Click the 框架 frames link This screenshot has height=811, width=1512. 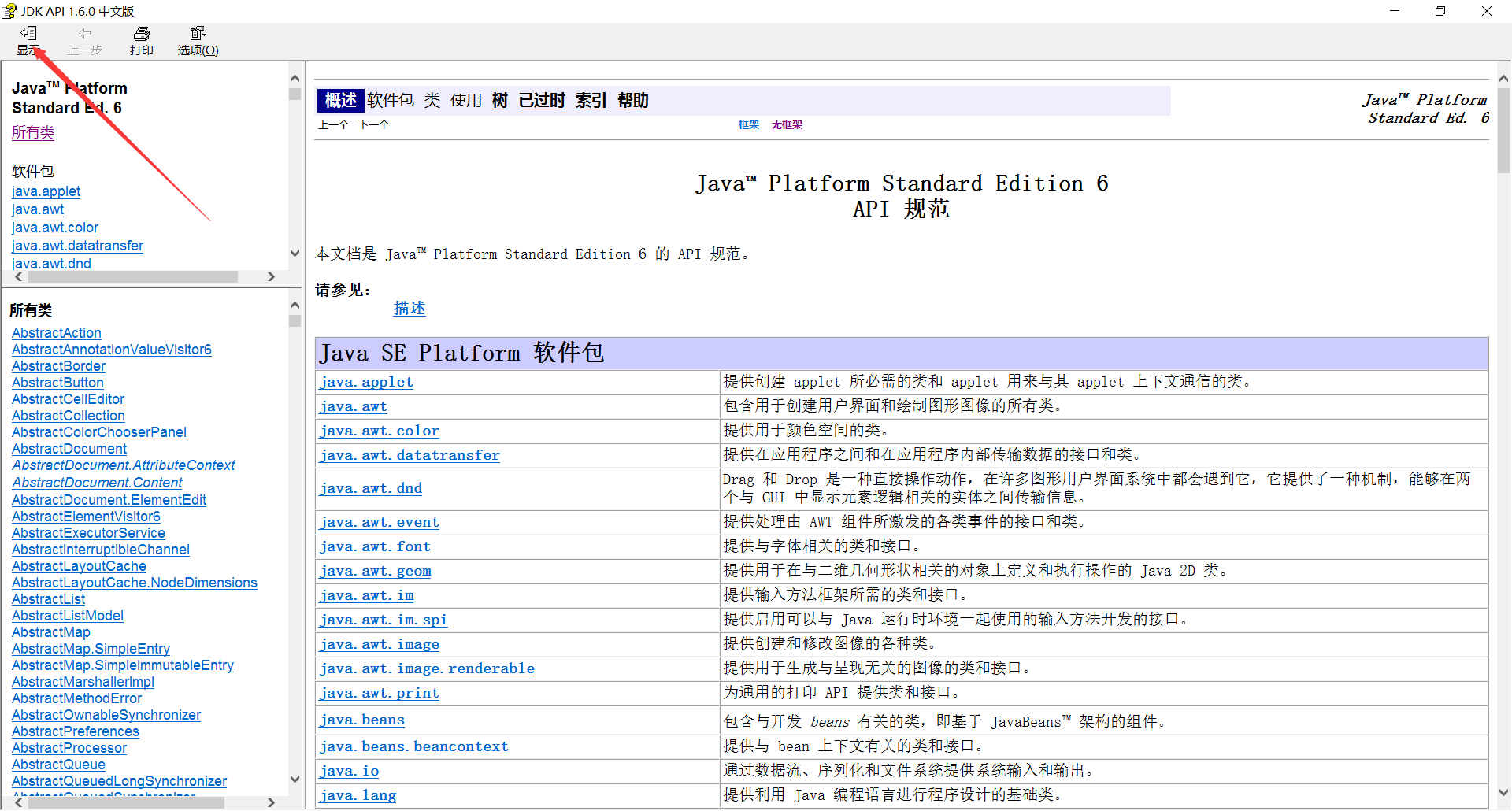click(749, 125)
